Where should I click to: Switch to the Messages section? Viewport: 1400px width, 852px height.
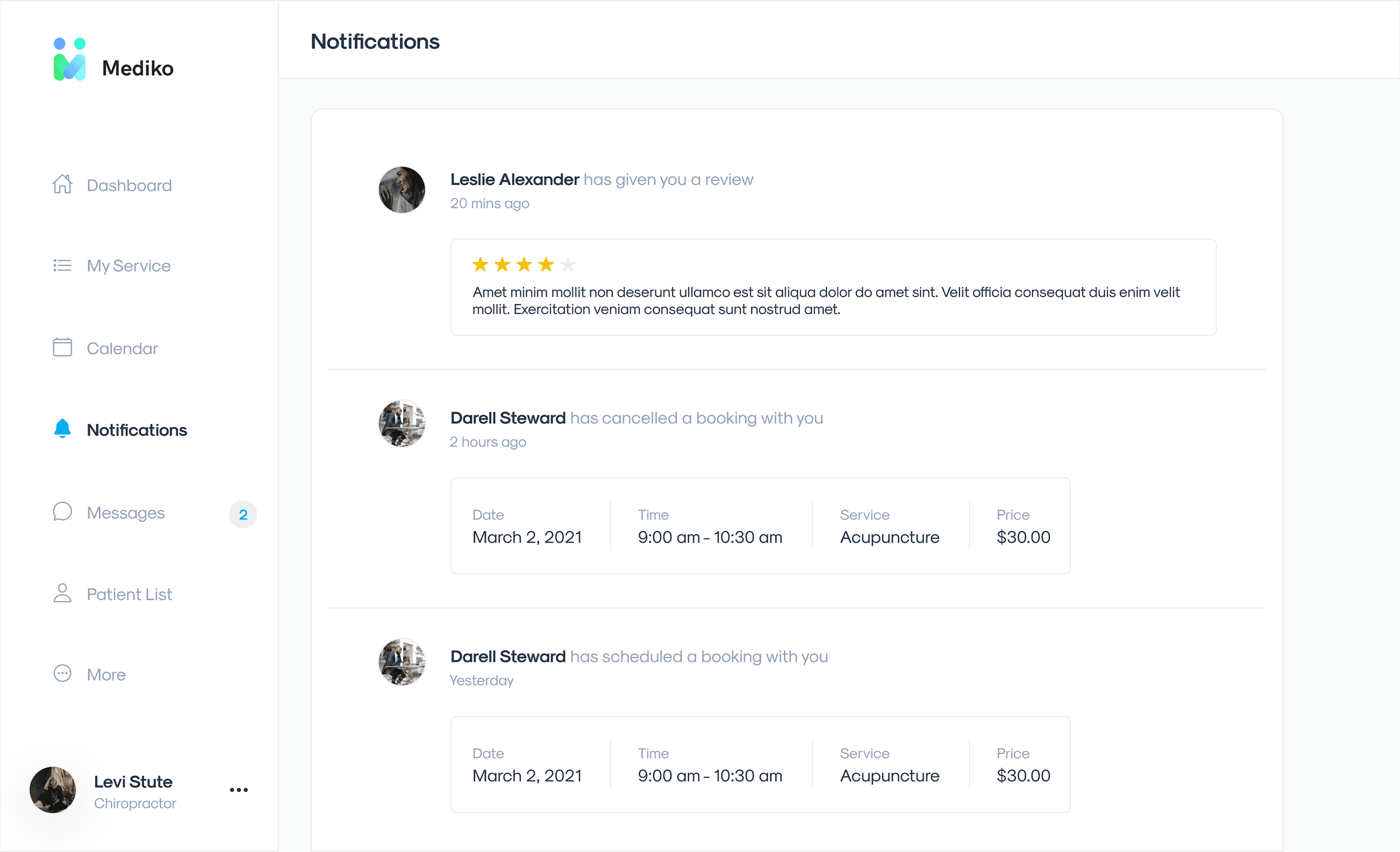click(x=126, y=512)
